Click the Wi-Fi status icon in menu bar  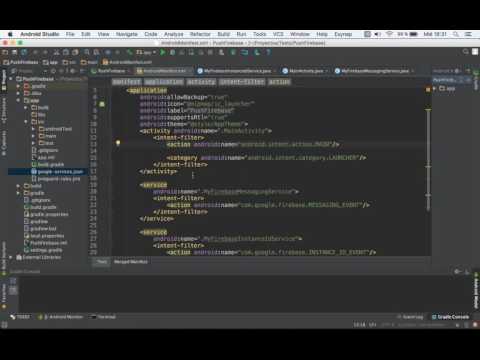[389, 34]
